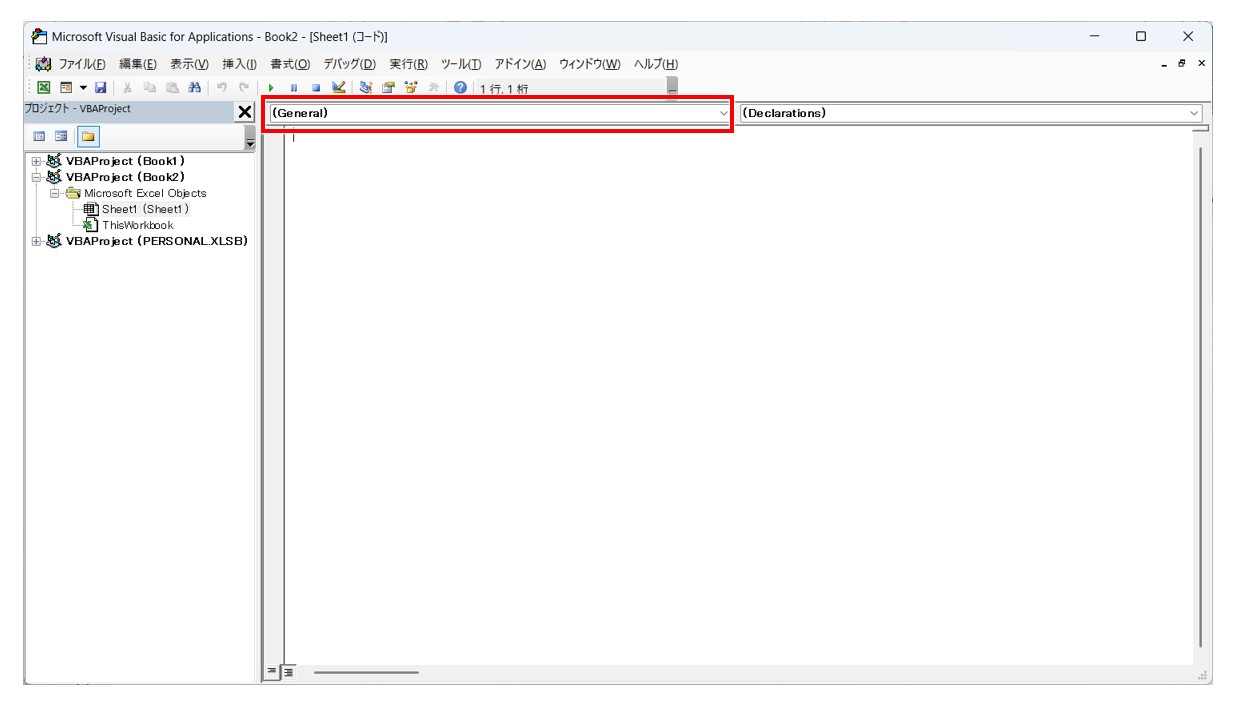Collapse the VBAProject (Book2) tree node
The width and height of the screenshot is (1236, 706).
(36, 177)
